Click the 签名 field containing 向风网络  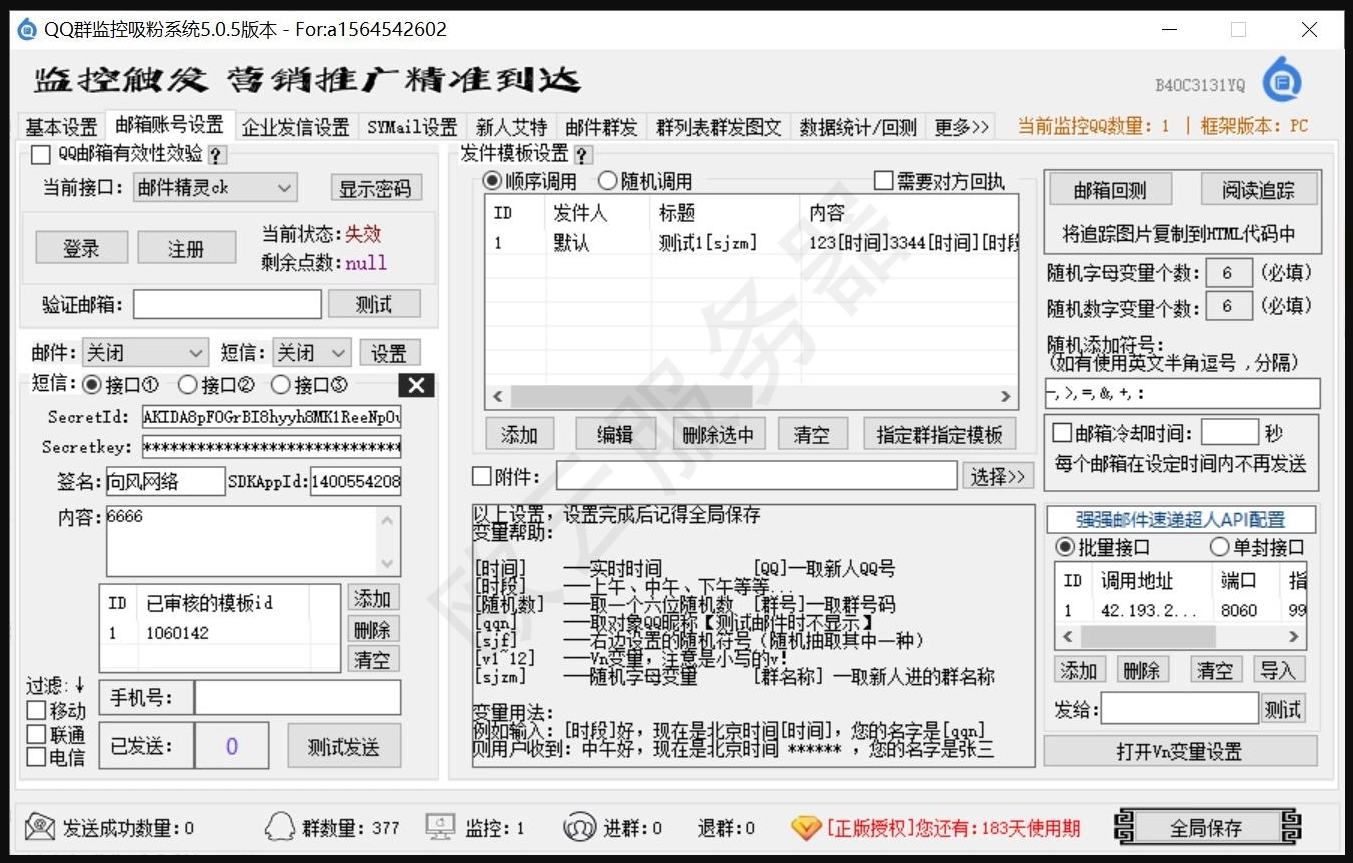click(x=165, y=481)
